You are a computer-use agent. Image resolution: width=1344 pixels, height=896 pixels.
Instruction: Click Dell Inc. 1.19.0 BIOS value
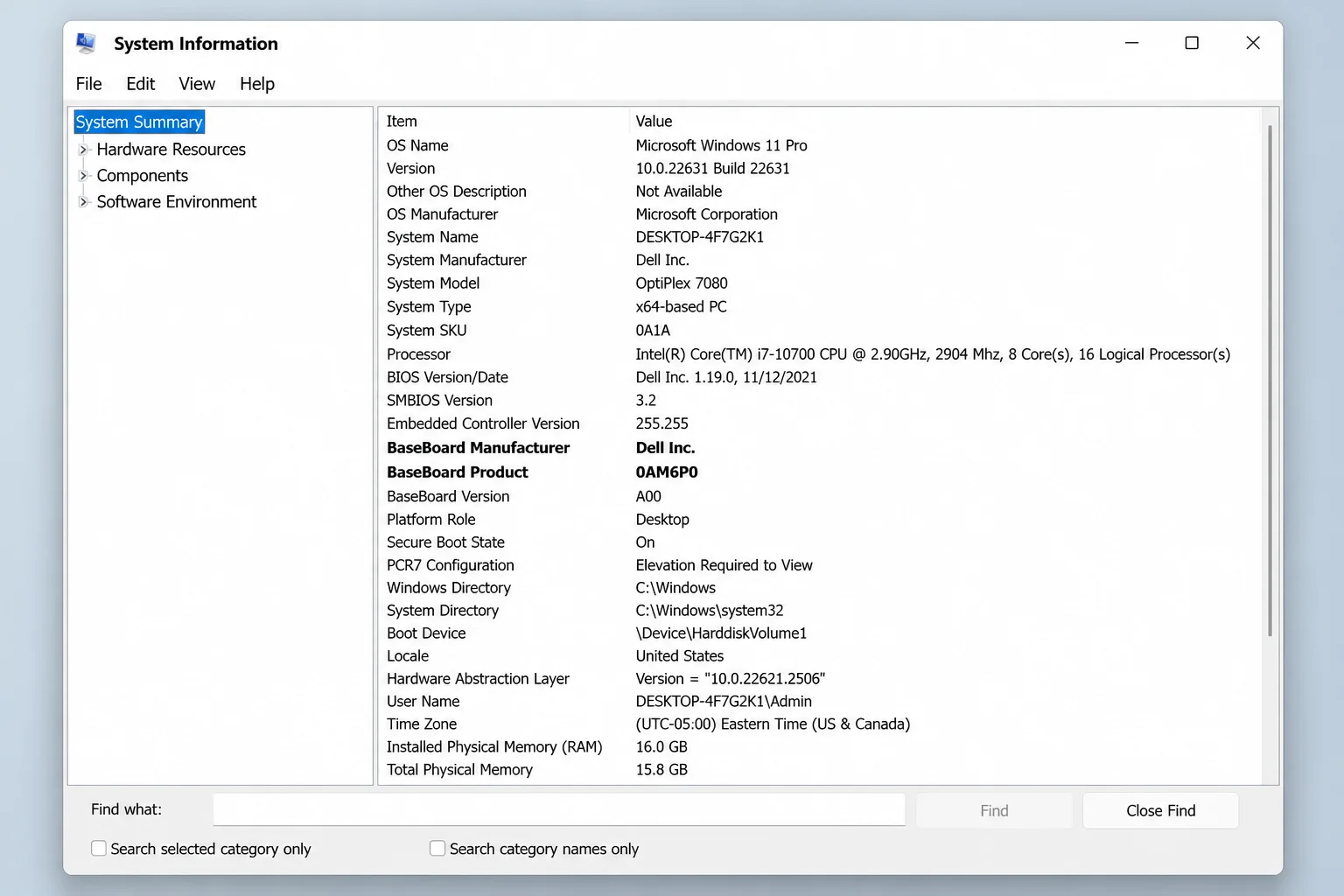click(726, 378)
